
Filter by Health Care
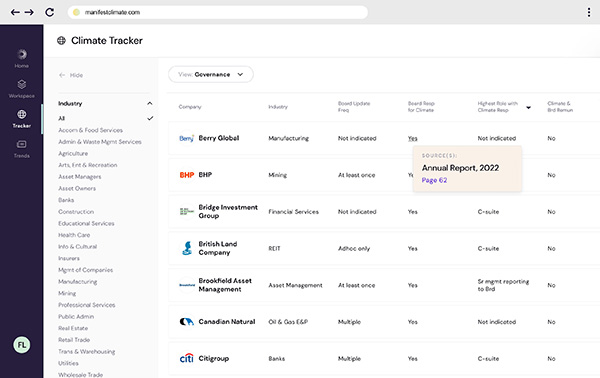pyautogui.click(x=74, y=235)
